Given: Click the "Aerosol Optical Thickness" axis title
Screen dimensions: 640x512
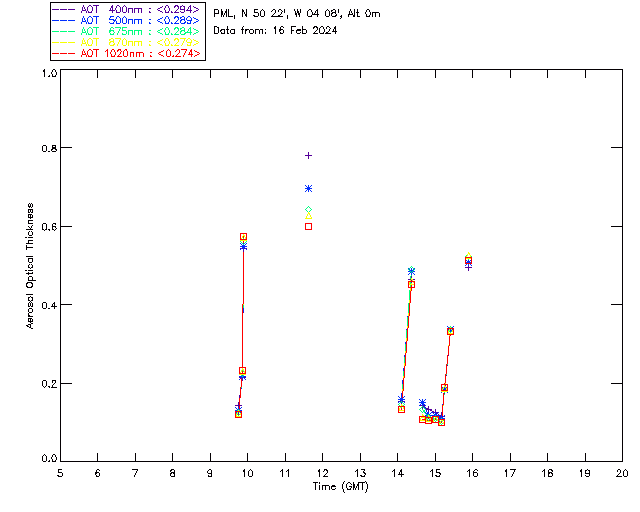Looking at the screenshot, I should pyautogui.click(x=30, y=266).
